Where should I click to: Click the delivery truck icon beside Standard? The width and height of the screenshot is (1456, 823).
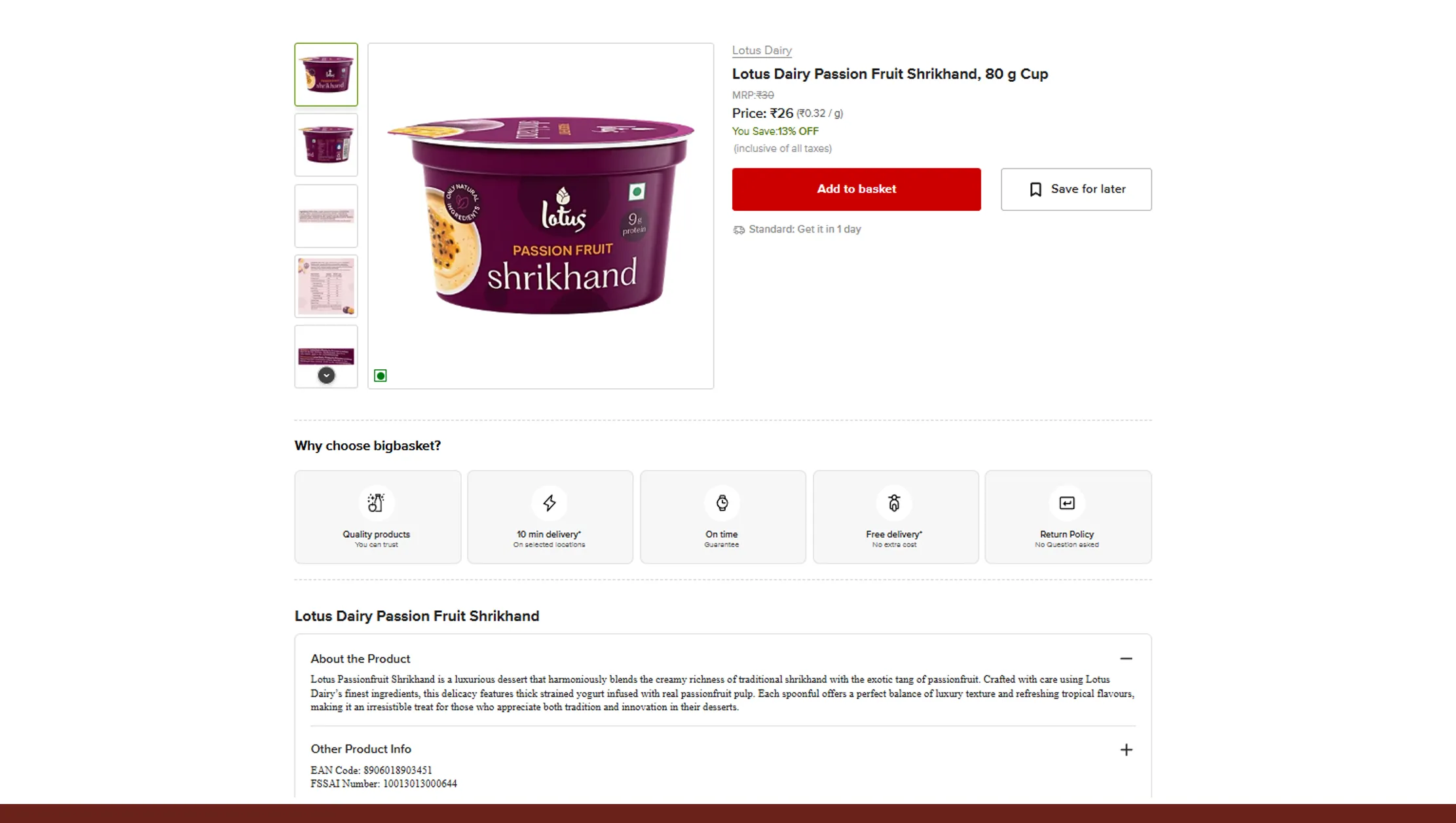click(x=739, y=230)
